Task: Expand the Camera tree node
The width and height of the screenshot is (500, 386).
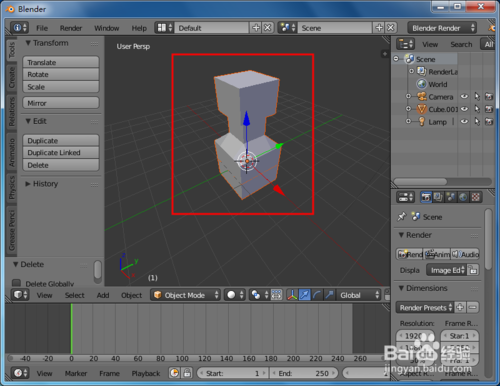Action: tap(408, 96)
